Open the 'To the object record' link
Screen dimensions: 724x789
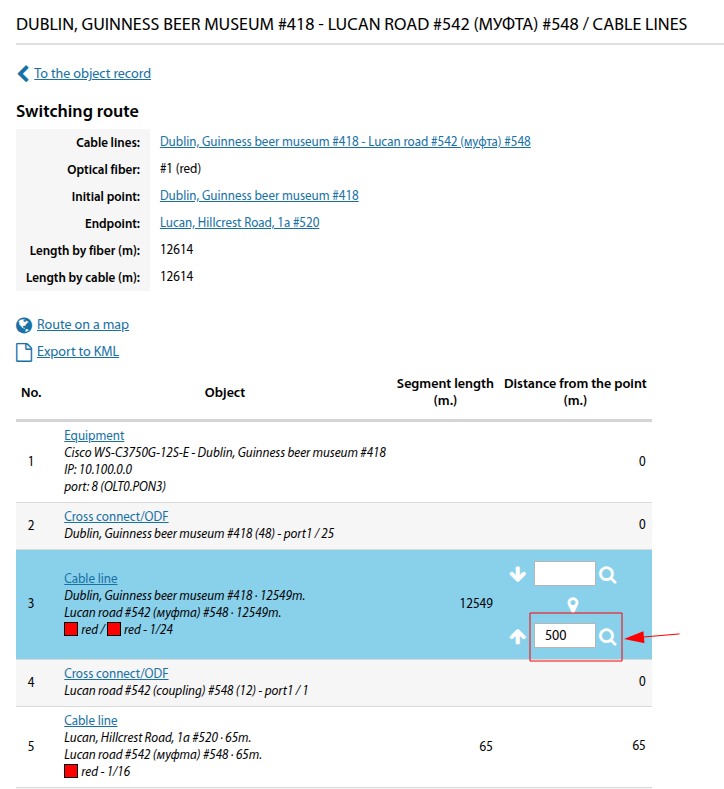coord(92,73)
